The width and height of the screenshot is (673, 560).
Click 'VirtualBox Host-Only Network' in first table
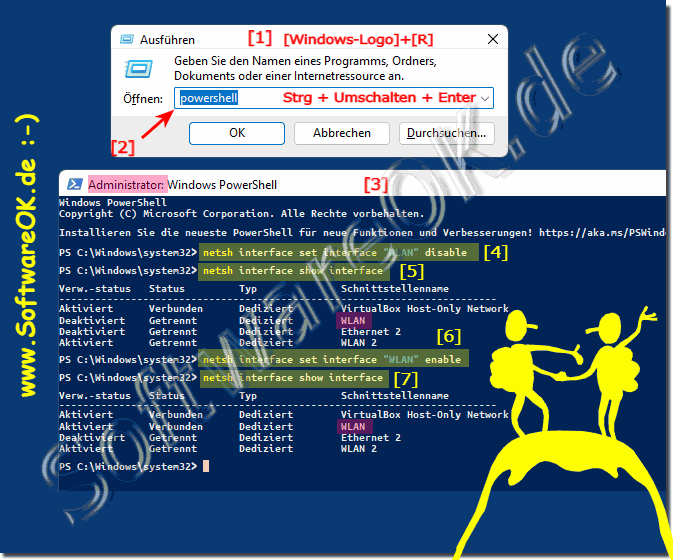pyautogui.click(x=424, y=309)
